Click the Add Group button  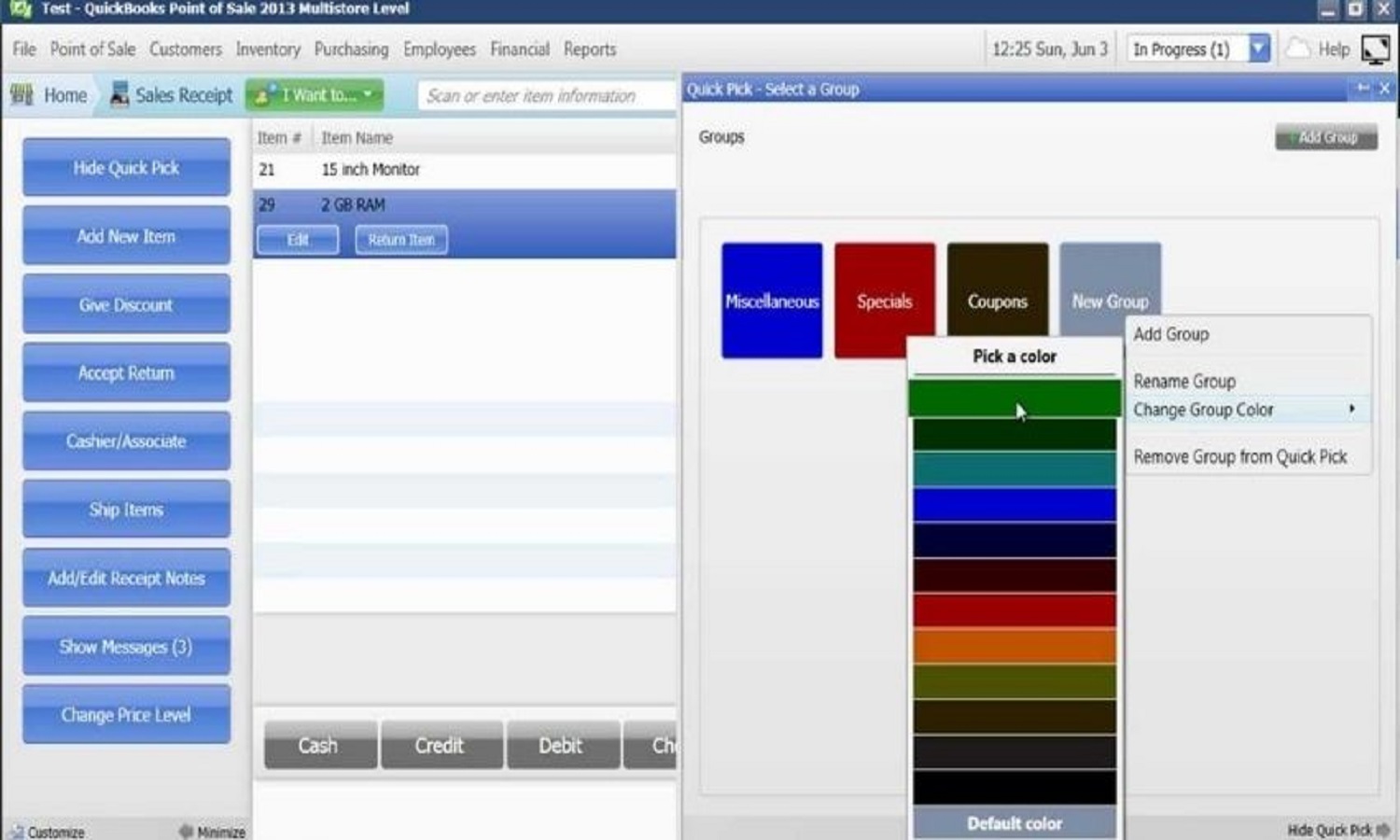click(x=1325, y=136)
